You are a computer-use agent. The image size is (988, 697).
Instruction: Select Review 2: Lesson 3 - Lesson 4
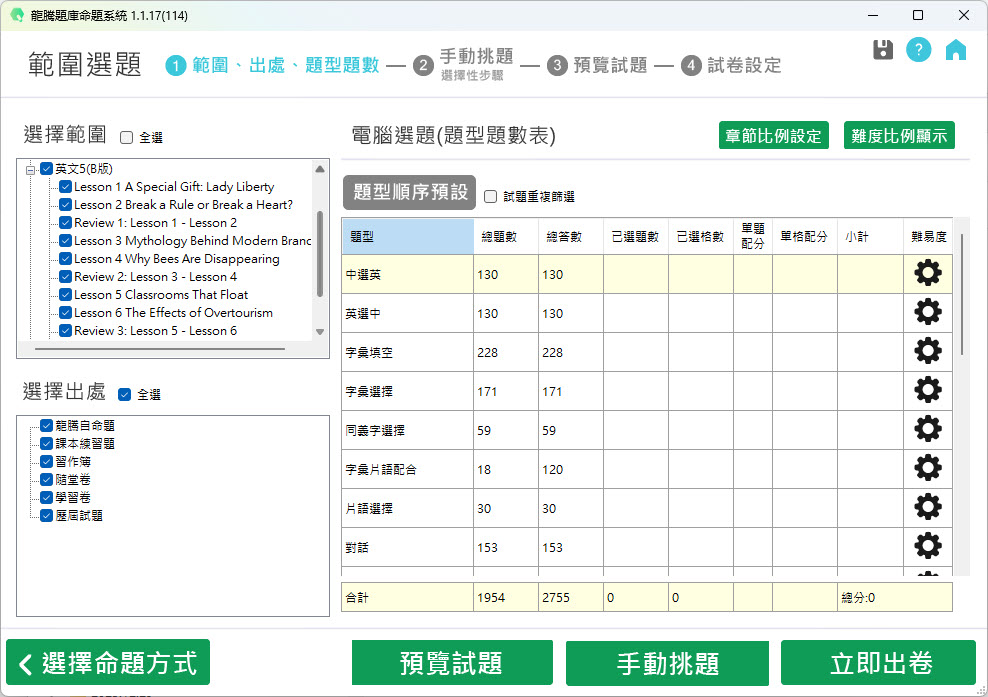point(155,277)
